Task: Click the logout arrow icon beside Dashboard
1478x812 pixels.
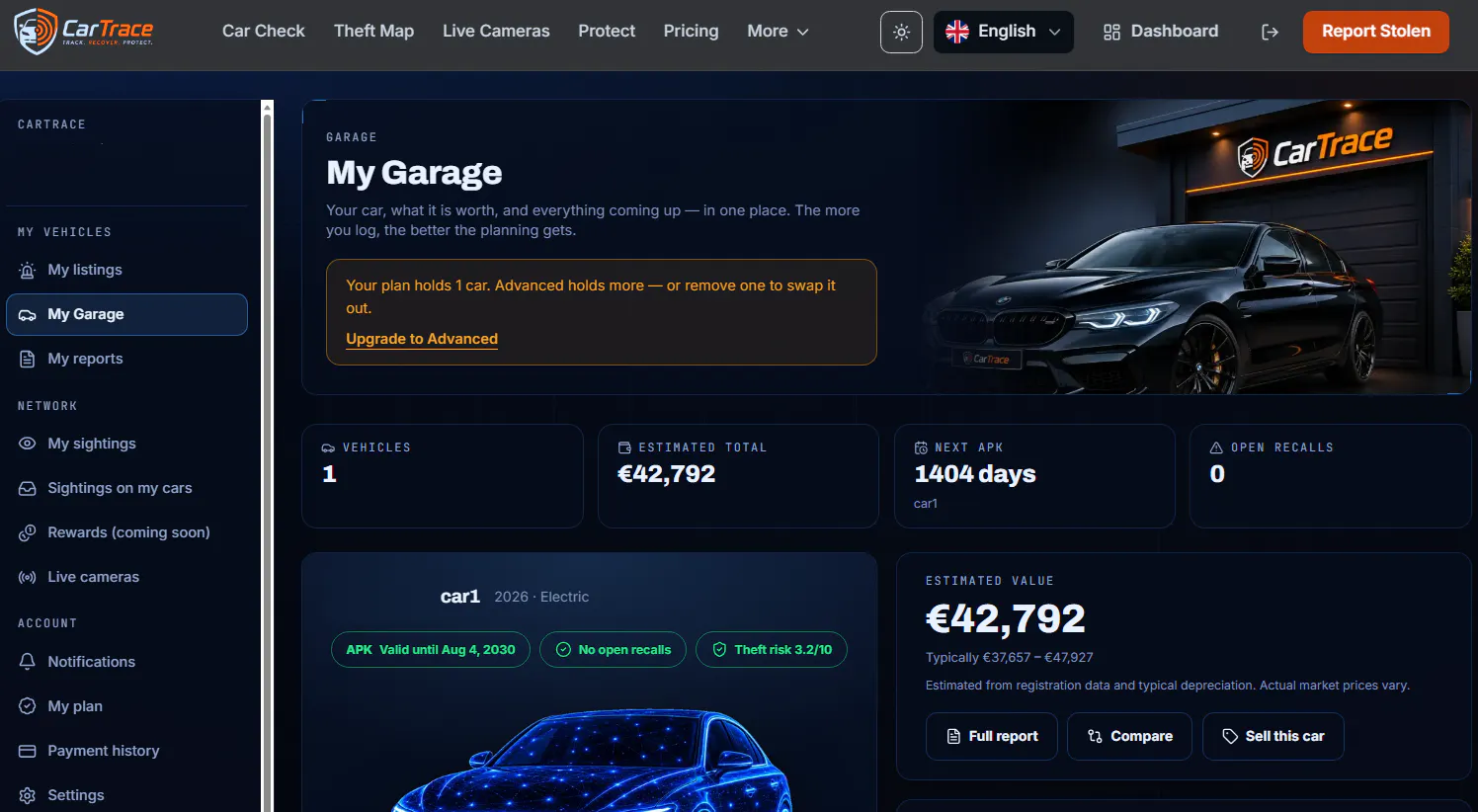Action: point(1271,33)
